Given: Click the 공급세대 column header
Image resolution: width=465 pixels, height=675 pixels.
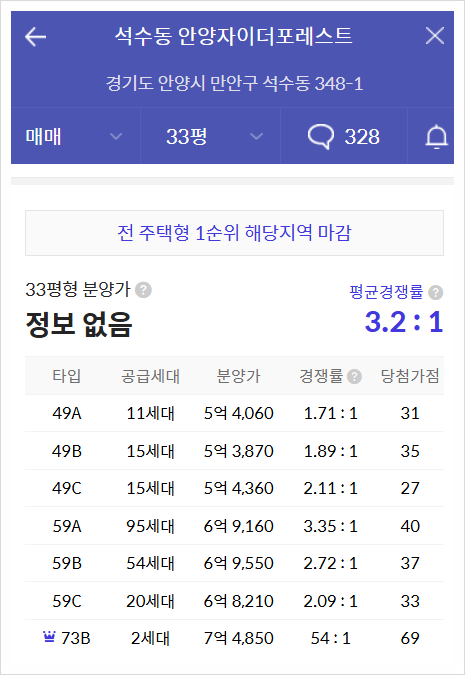Looking at the screenshot, I should point(150,376).
